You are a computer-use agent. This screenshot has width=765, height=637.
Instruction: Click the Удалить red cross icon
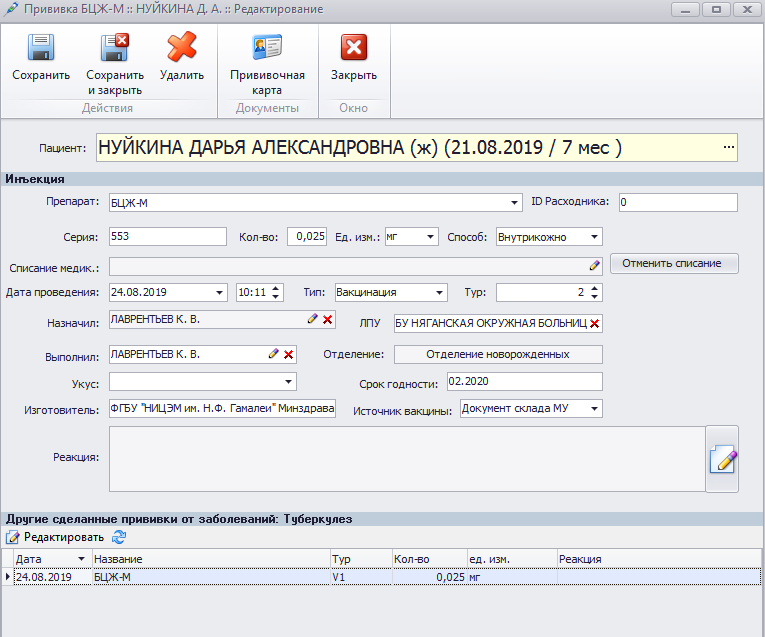tap(181, 48)
